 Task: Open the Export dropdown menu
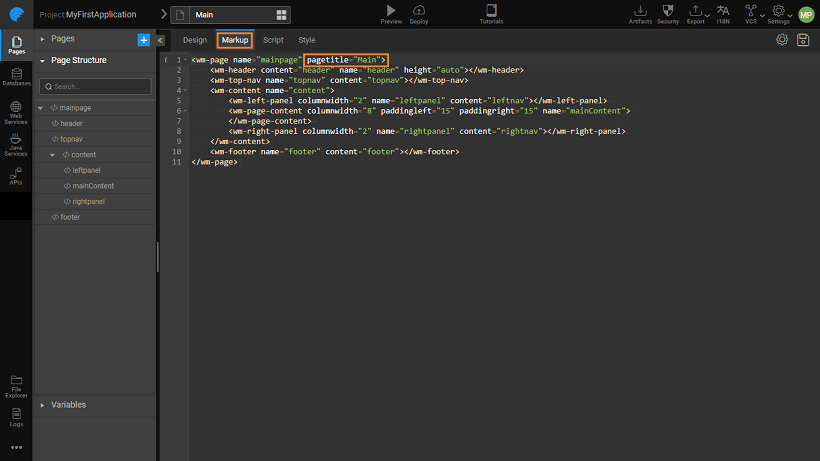[697, 12]
